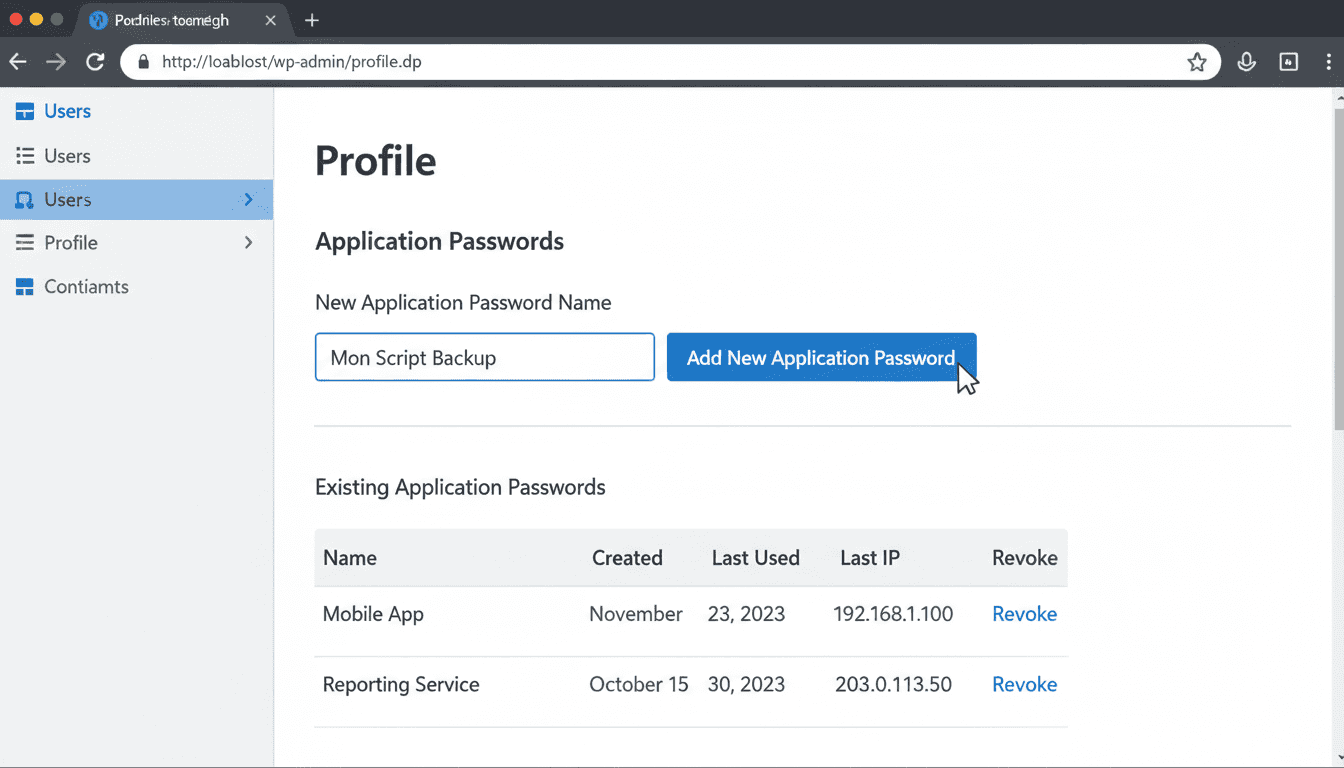The image size is (1344, 768).
Task: Click the lines icon beside Profile menu item
Action: [25, 243]
